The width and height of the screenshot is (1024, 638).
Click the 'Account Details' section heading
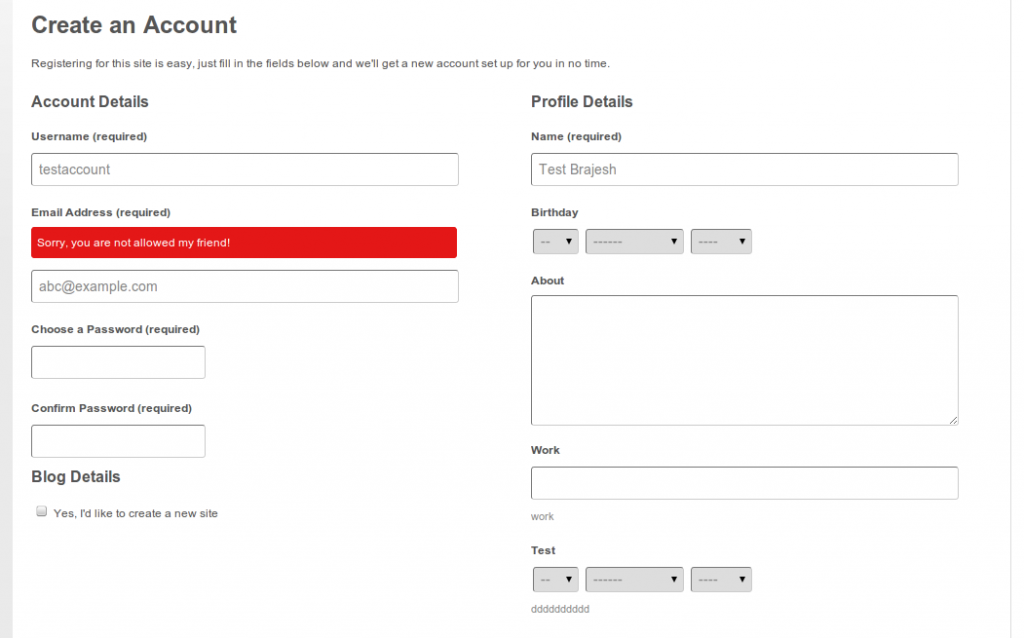coord(89,101)
